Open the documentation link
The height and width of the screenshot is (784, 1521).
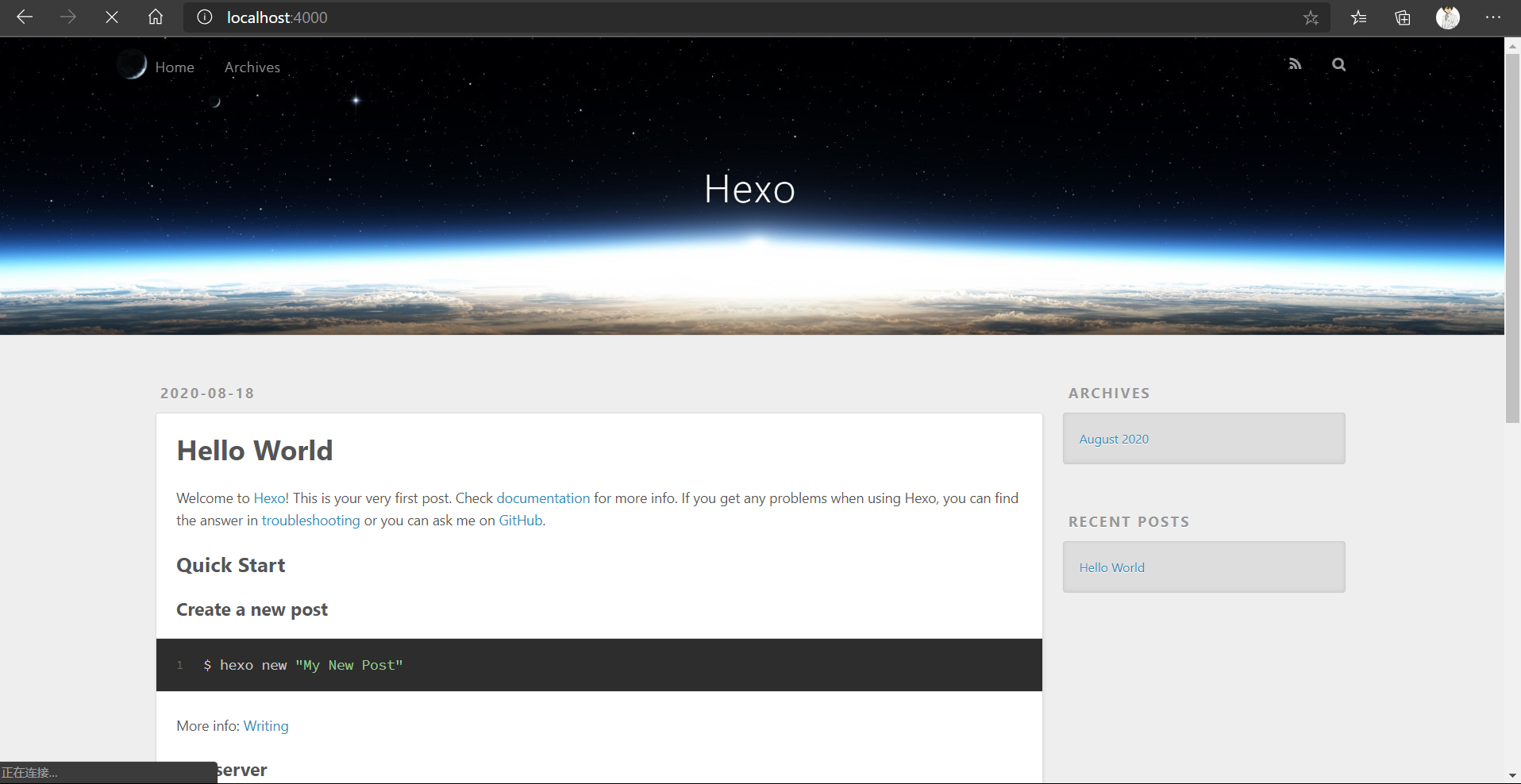point(543,498)
